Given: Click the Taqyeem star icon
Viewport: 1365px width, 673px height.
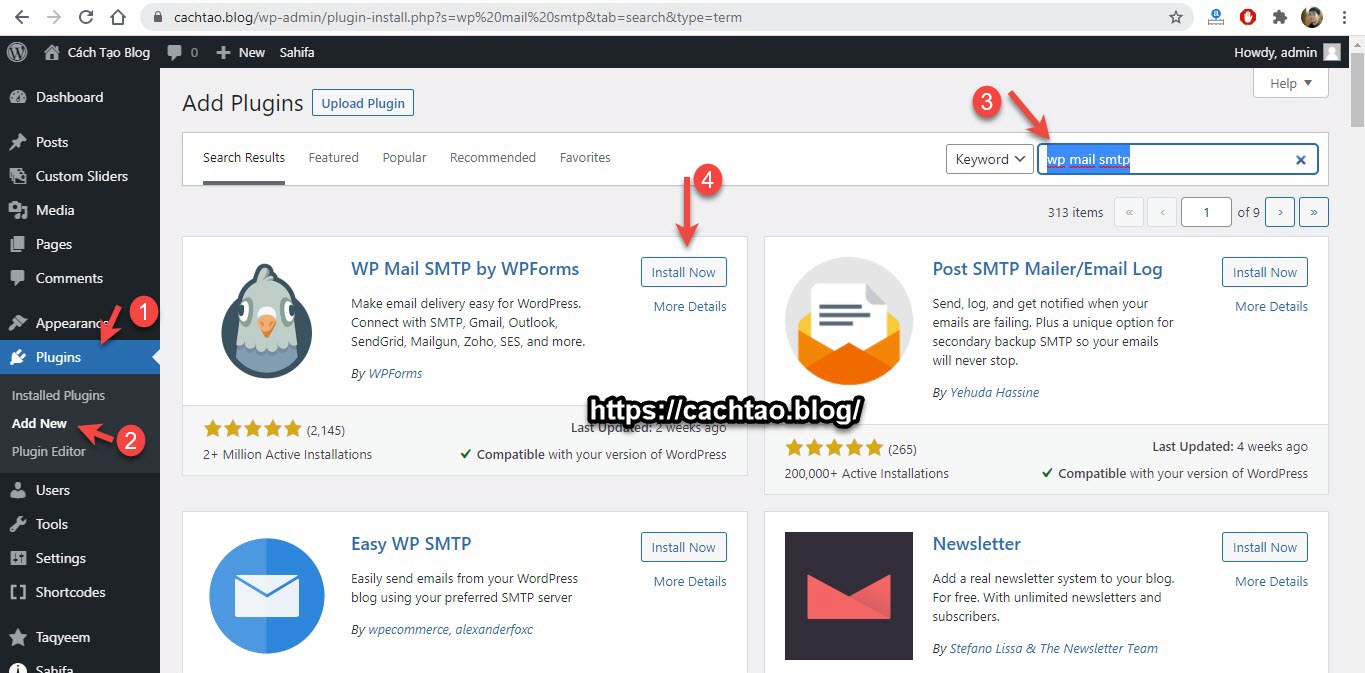Looking at the screenshot, I should point(17,637).
